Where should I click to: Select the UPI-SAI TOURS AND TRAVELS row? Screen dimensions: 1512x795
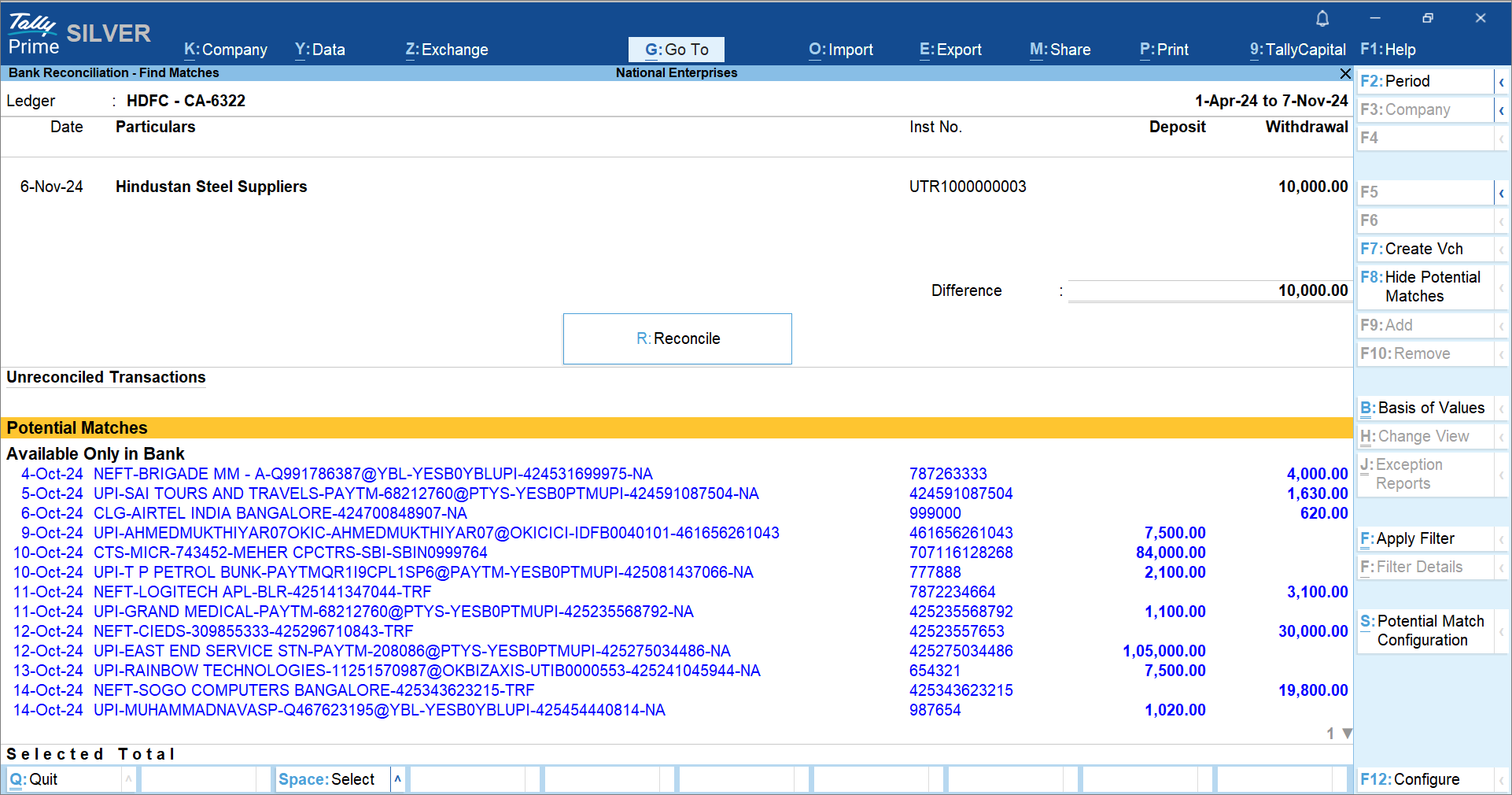pos(677,494)
